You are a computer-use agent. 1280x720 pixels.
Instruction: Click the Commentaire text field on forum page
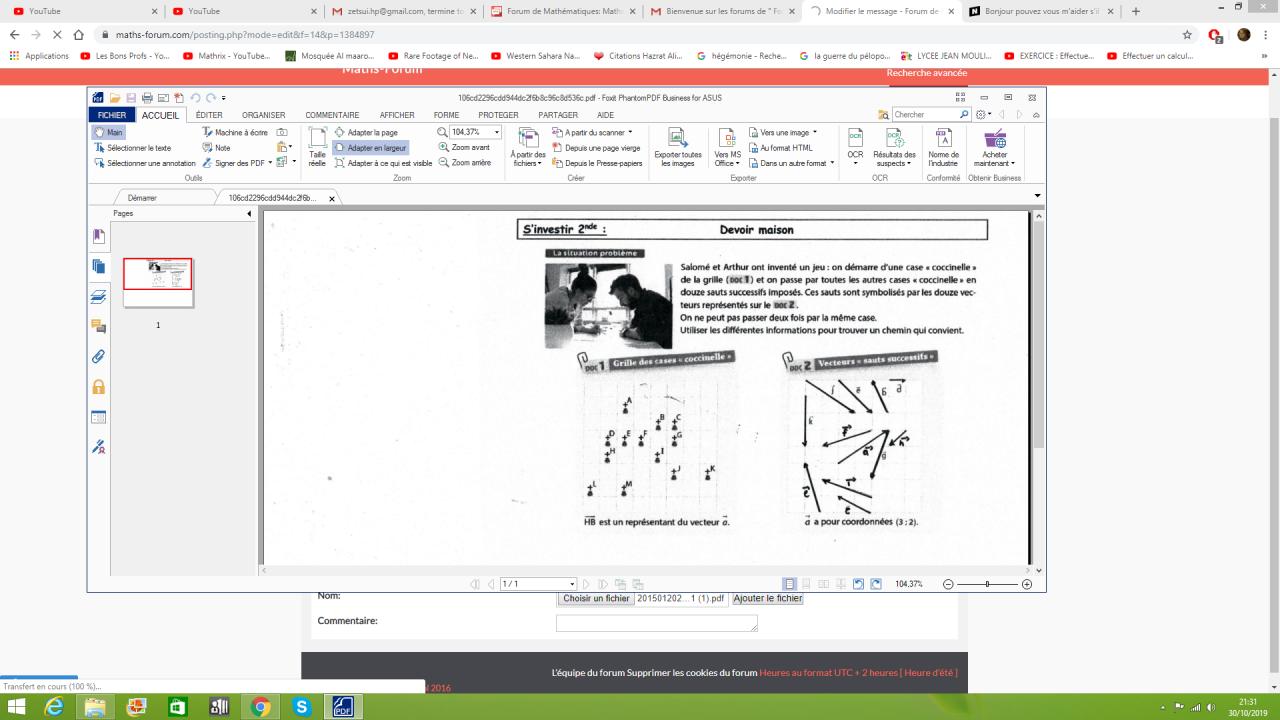pyautogui.click(x=657, y=623)
